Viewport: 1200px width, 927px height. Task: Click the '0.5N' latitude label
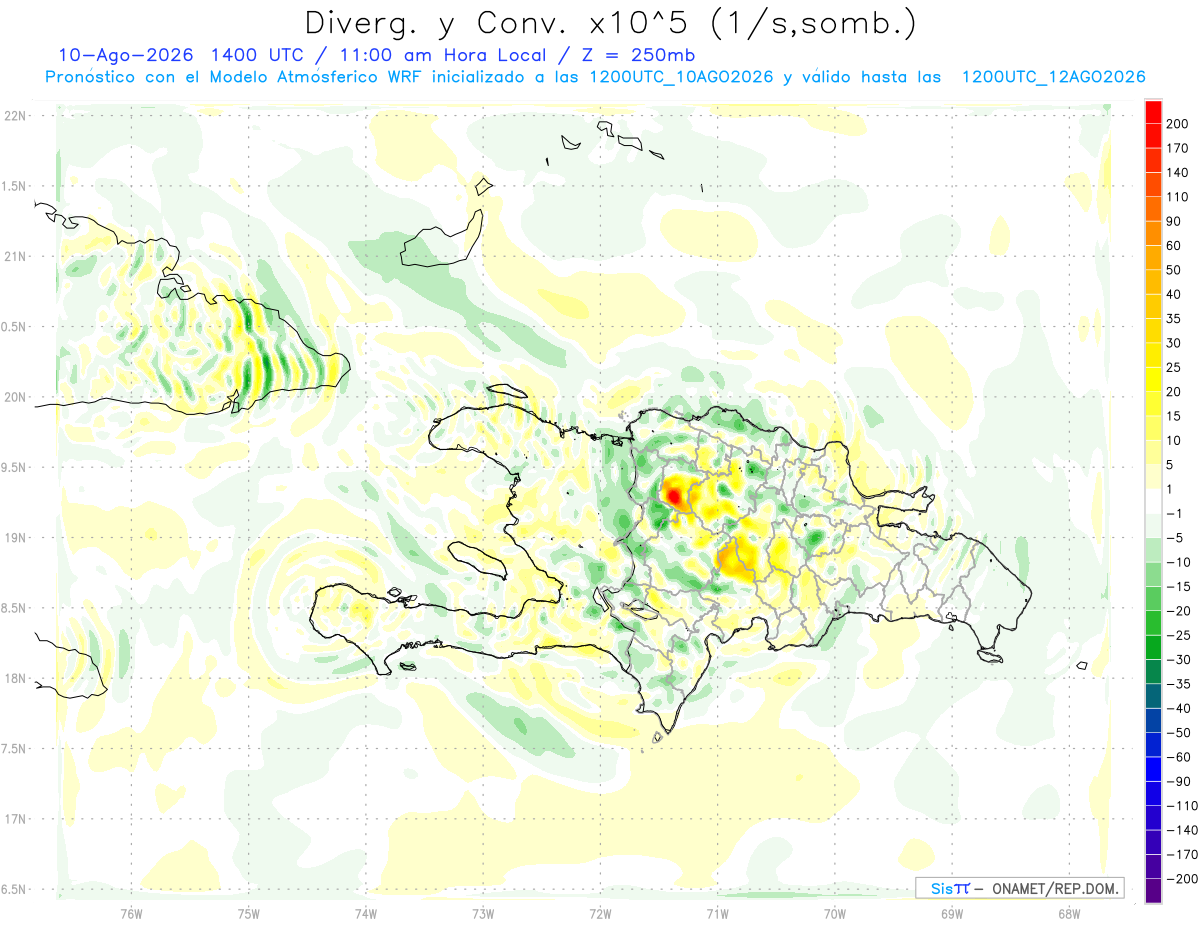pos(15,327)
